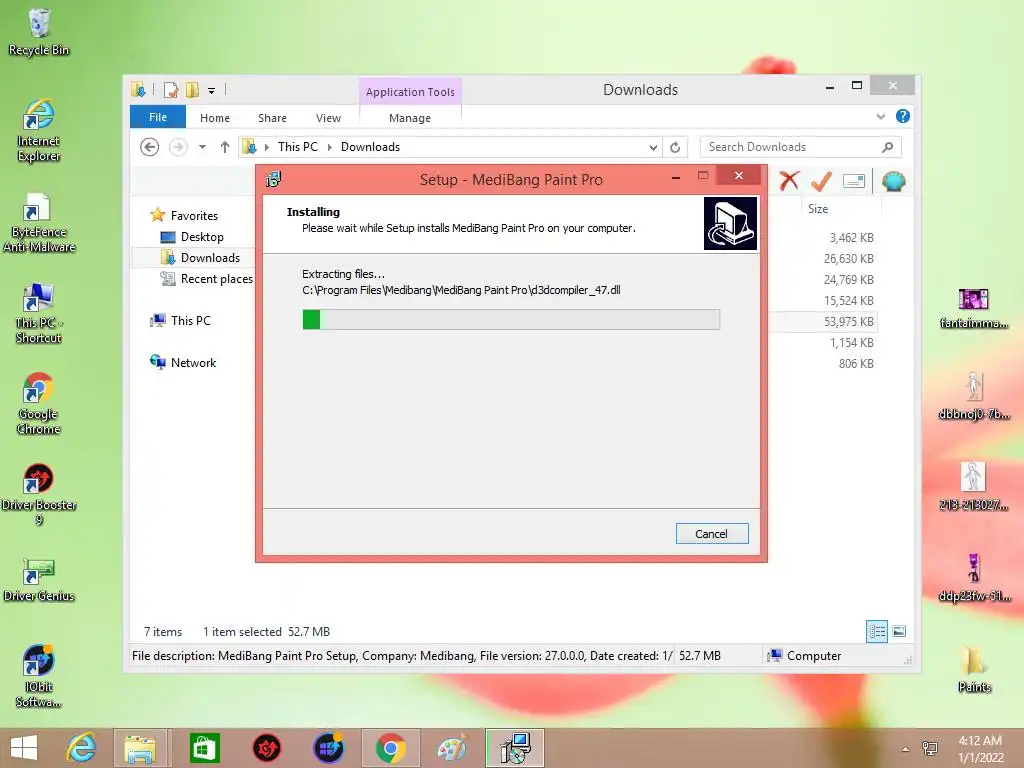Expand breadcrumb arrow after This PC
The height and width of the screenshot is (768, 1024).
329,147
